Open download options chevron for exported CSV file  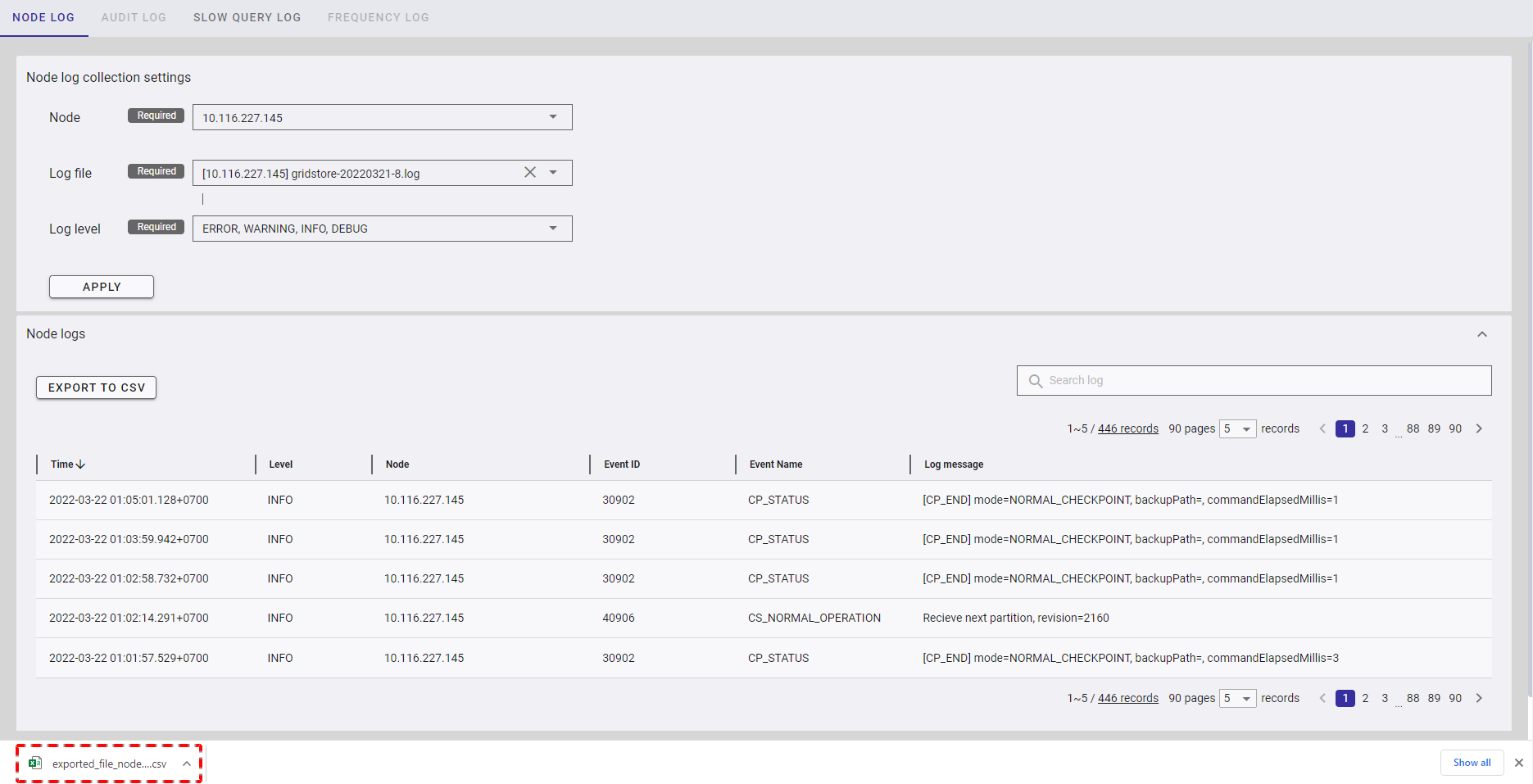(187, 764)
